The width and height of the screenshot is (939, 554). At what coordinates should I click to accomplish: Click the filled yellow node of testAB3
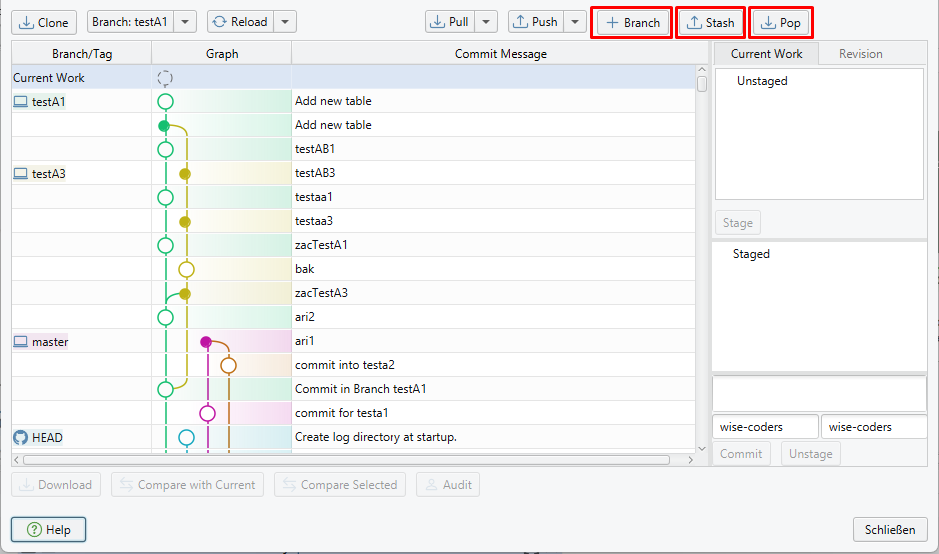coord(185,174)
